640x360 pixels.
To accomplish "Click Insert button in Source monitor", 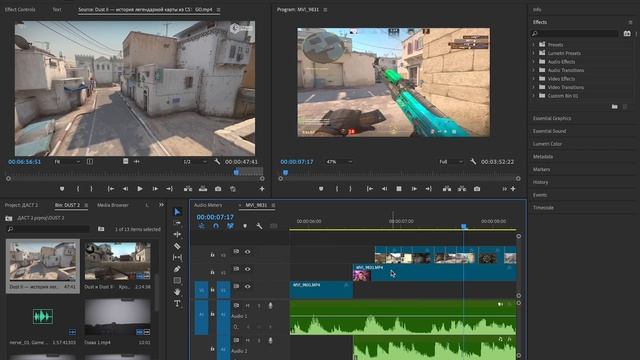I will (188, 189).
